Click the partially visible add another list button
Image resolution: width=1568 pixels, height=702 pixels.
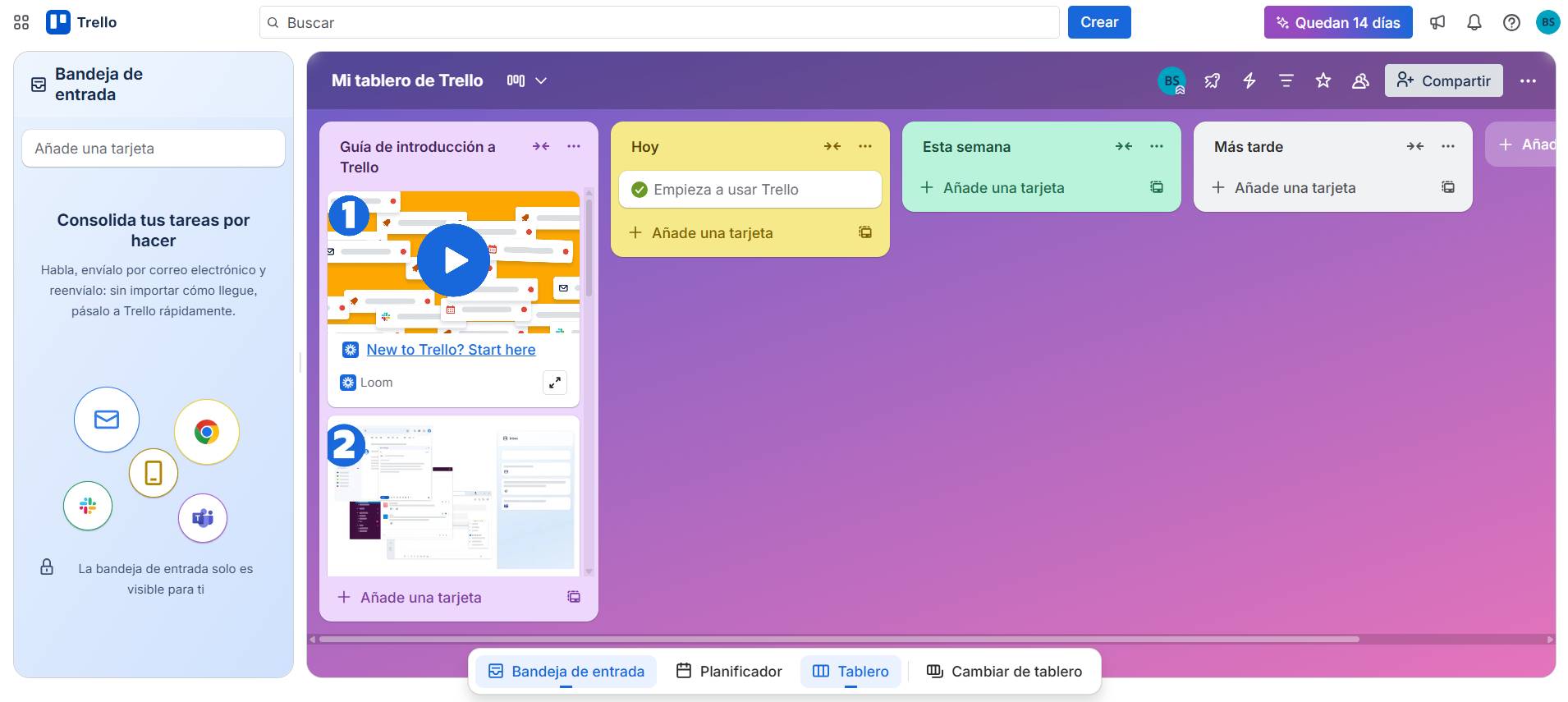[x=1522, y=145]
